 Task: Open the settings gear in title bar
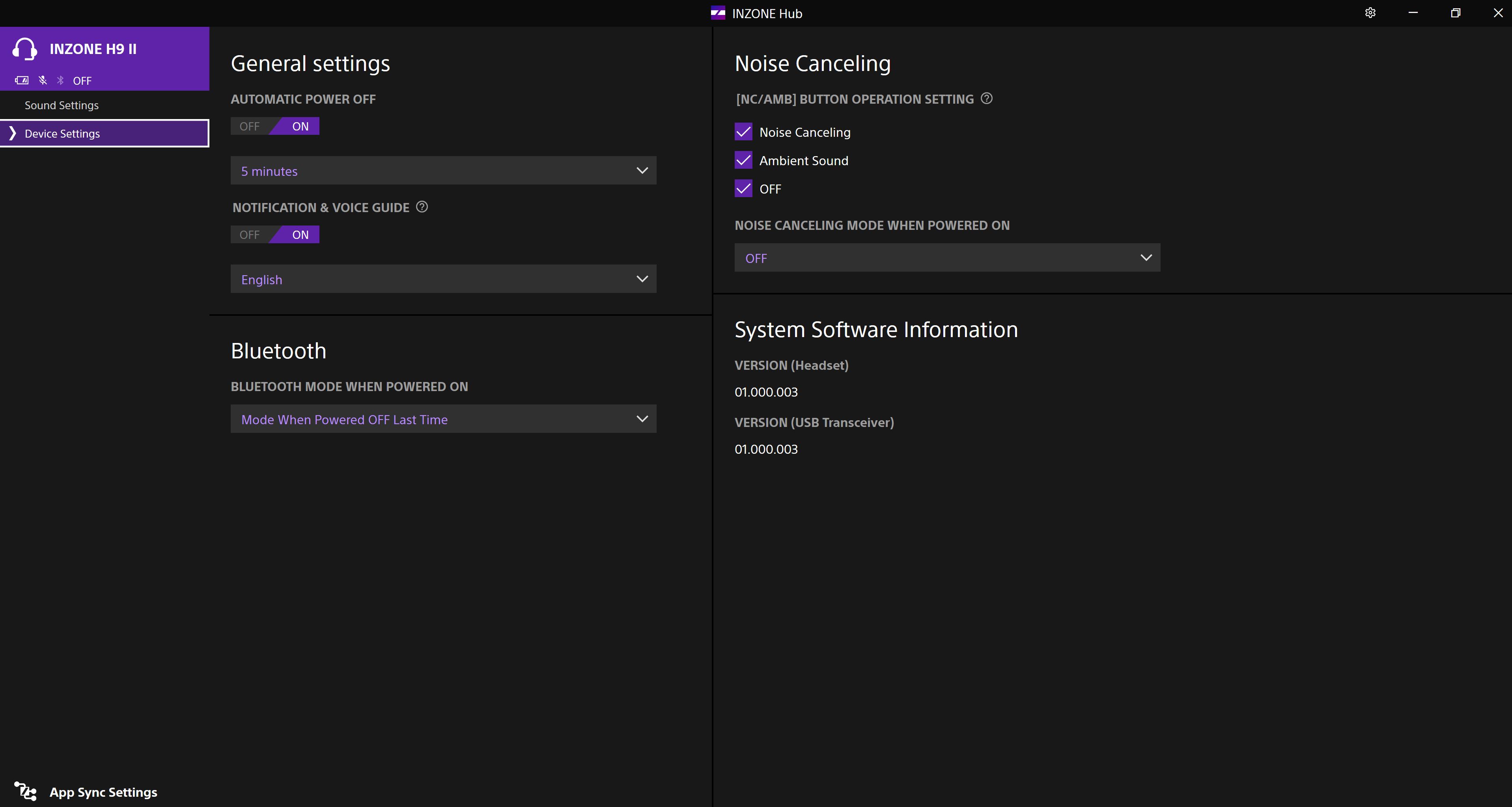pos(1370,13)
